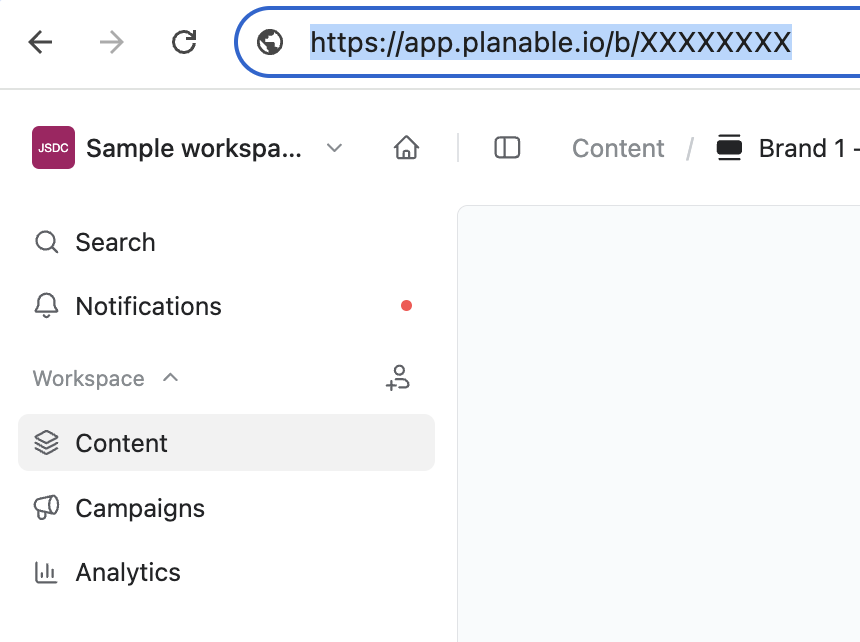
Task: Select Campaigns in the sidebar
Action: [140, 507]
